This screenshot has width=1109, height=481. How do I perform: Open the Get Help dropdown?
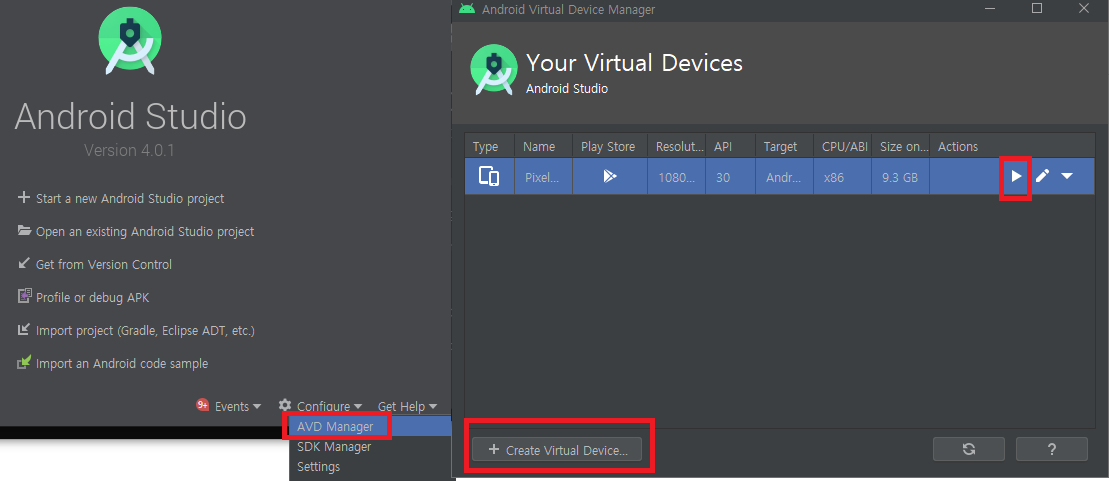[407, 406]
